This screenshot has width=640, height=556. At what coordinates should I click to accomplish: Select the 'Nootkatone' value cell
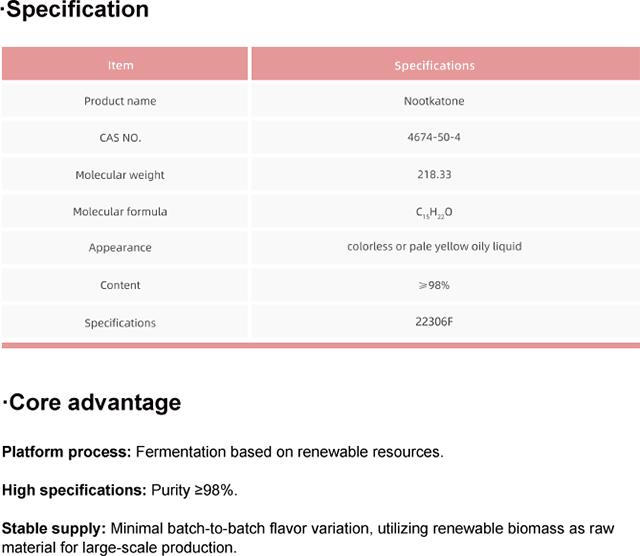(x=434, y=101)
